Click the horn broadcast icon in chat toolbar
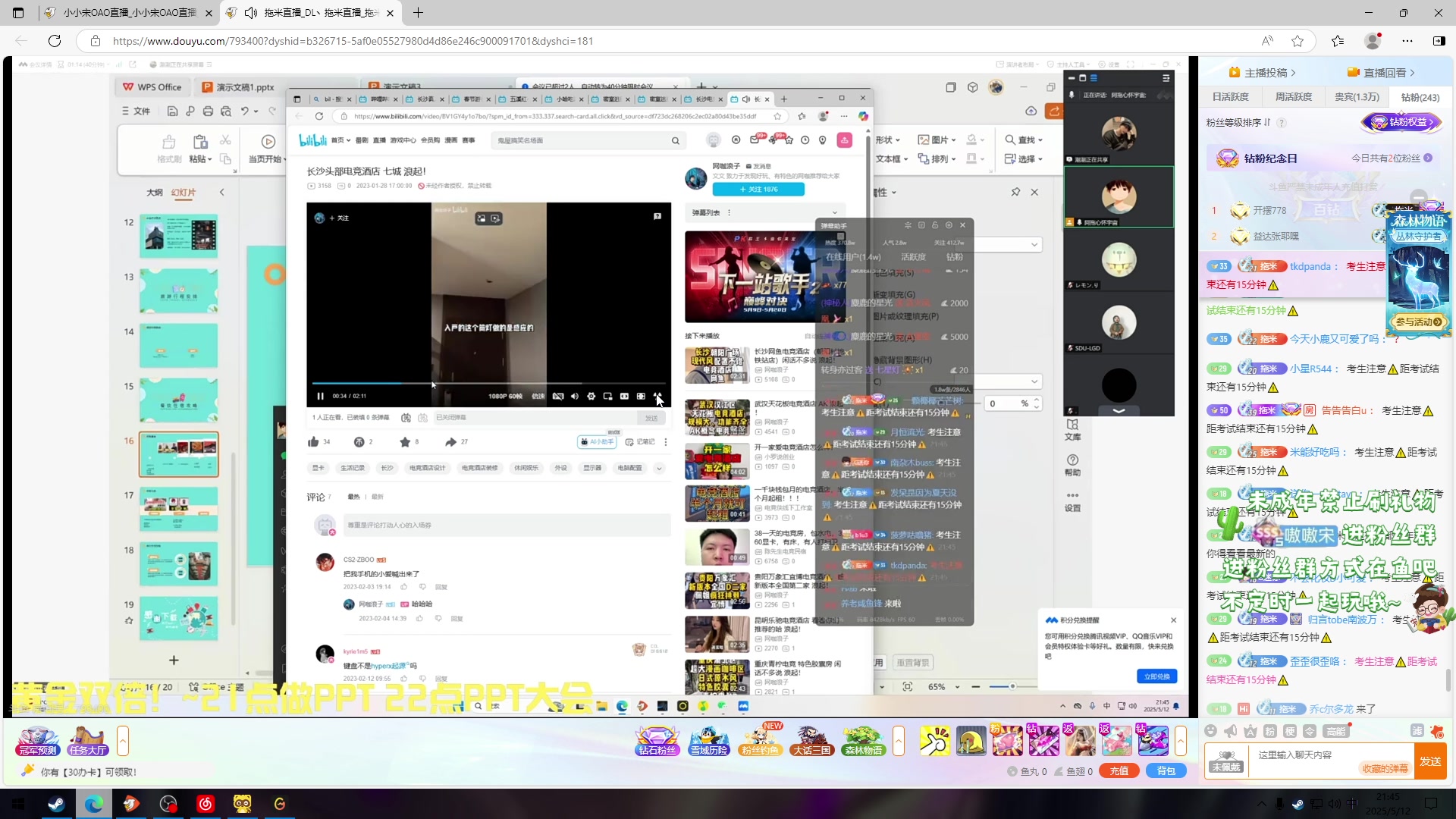The width and height of the screenshot is (1456, 819). [1230, 731]
